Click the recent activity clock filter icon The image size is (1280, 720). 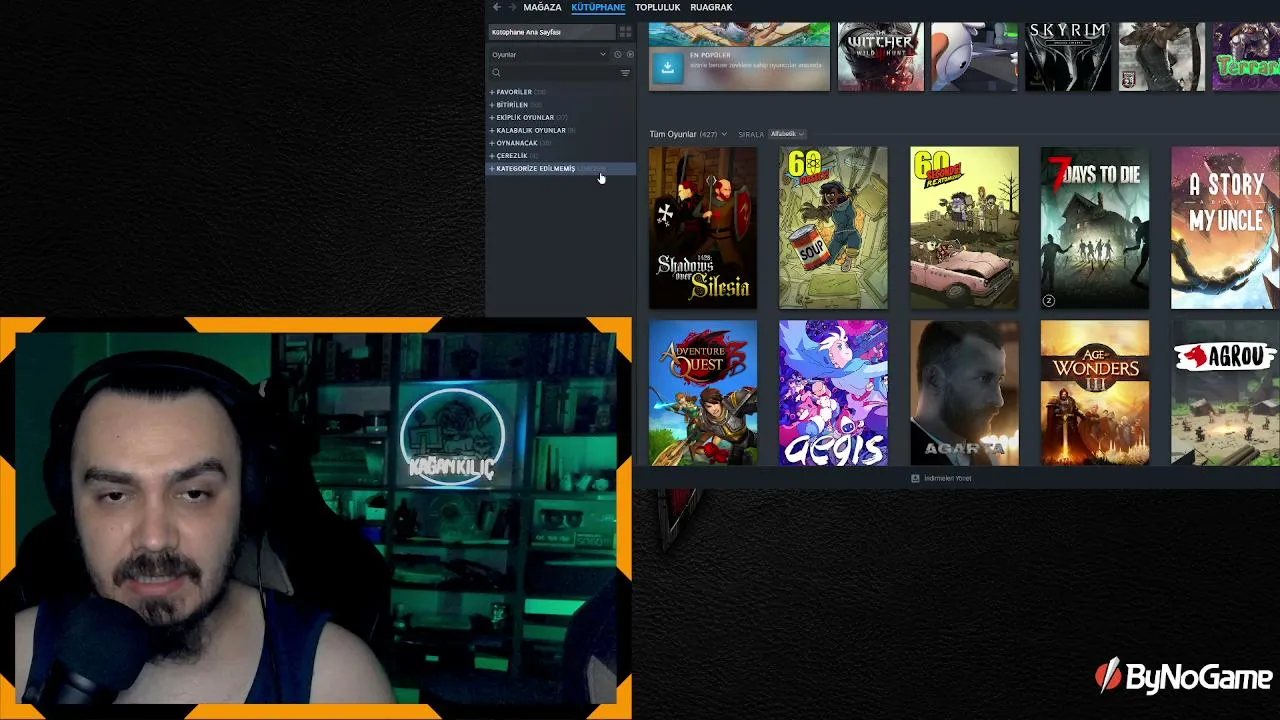pyautogui.click(x=618, y=55)
